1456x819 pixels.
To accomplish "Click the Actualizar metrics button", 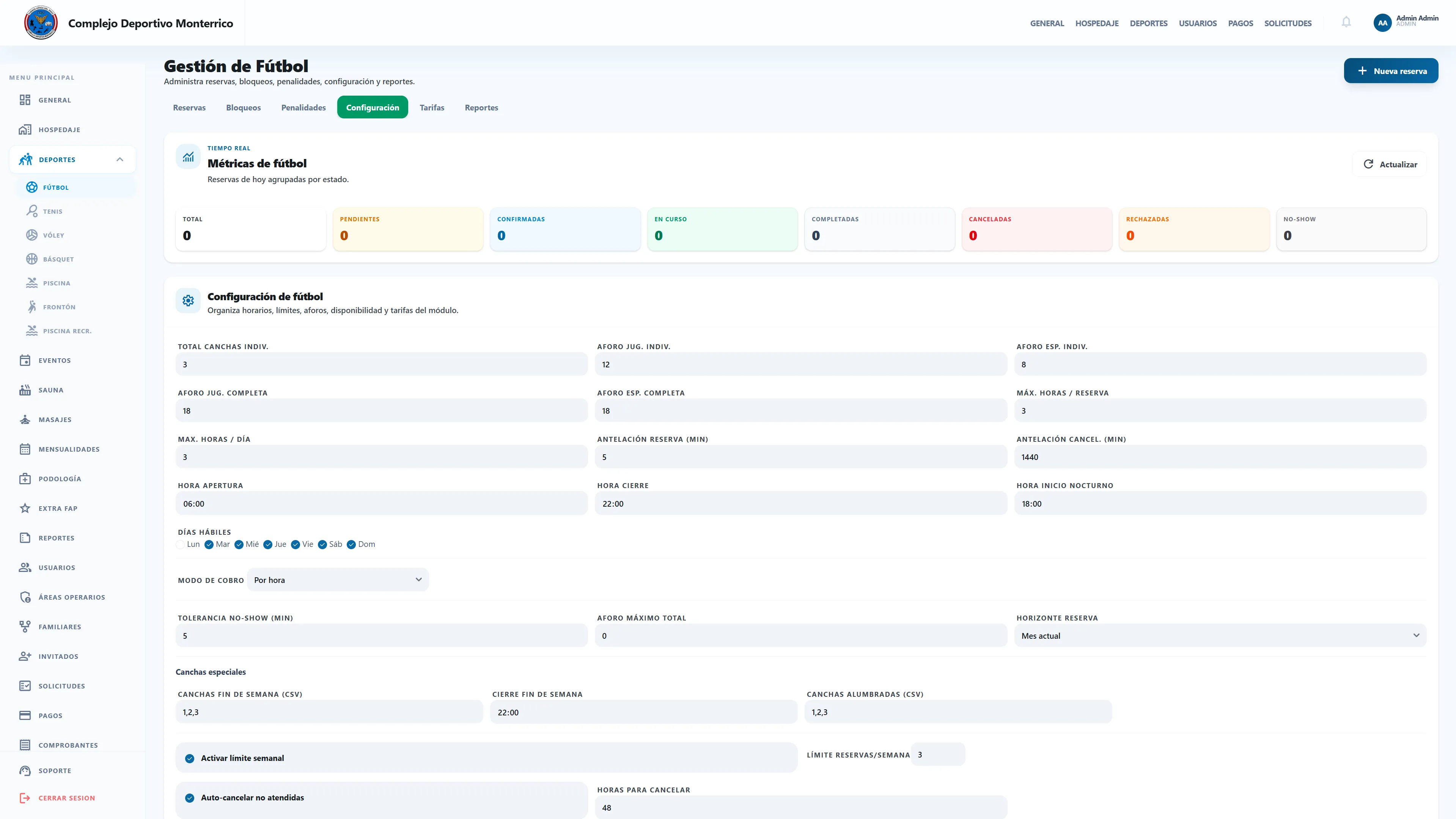I will (x=1390, y=164).
